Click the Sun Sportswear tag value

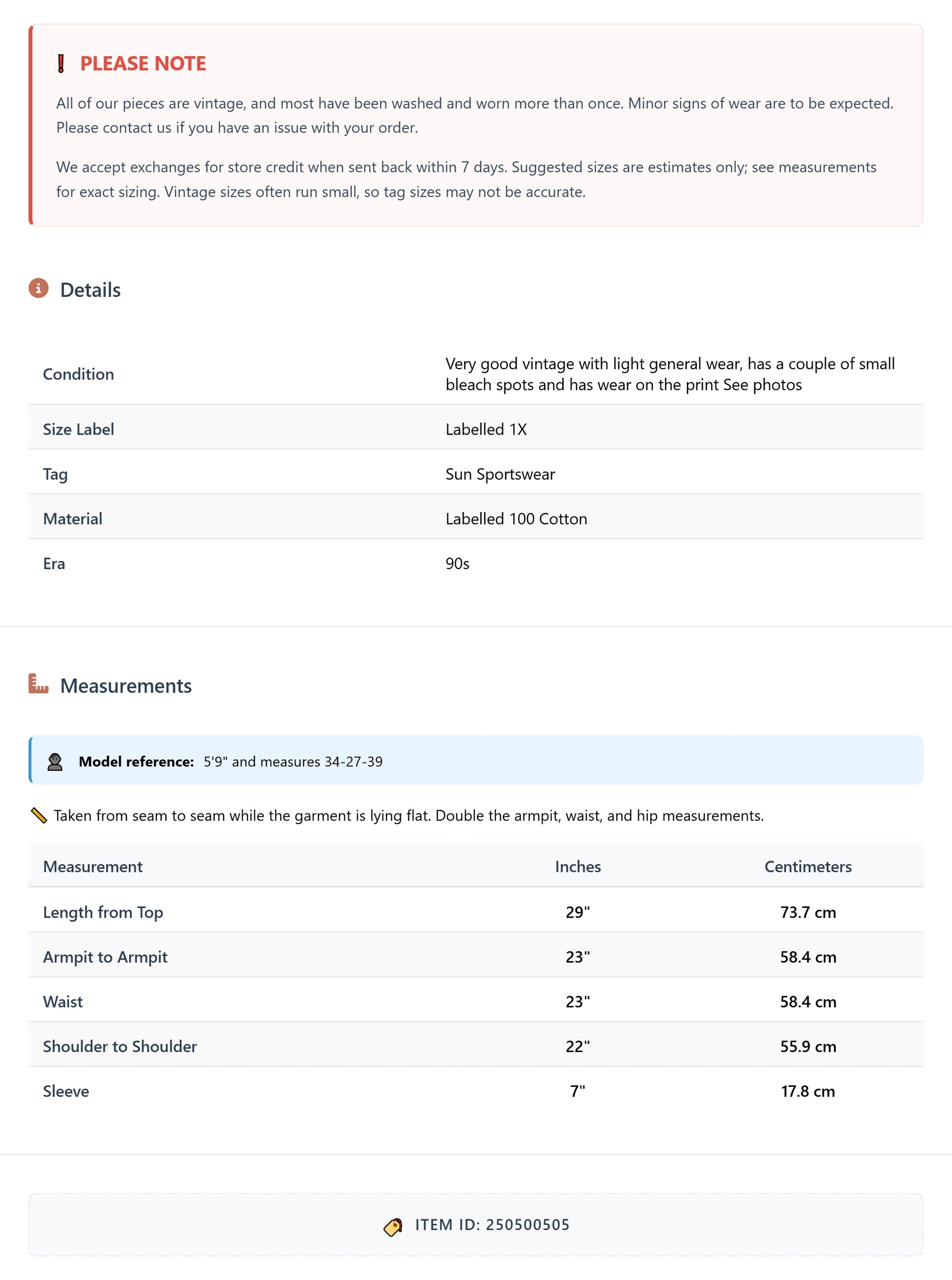pyautogui.click(x=499, y=474)
